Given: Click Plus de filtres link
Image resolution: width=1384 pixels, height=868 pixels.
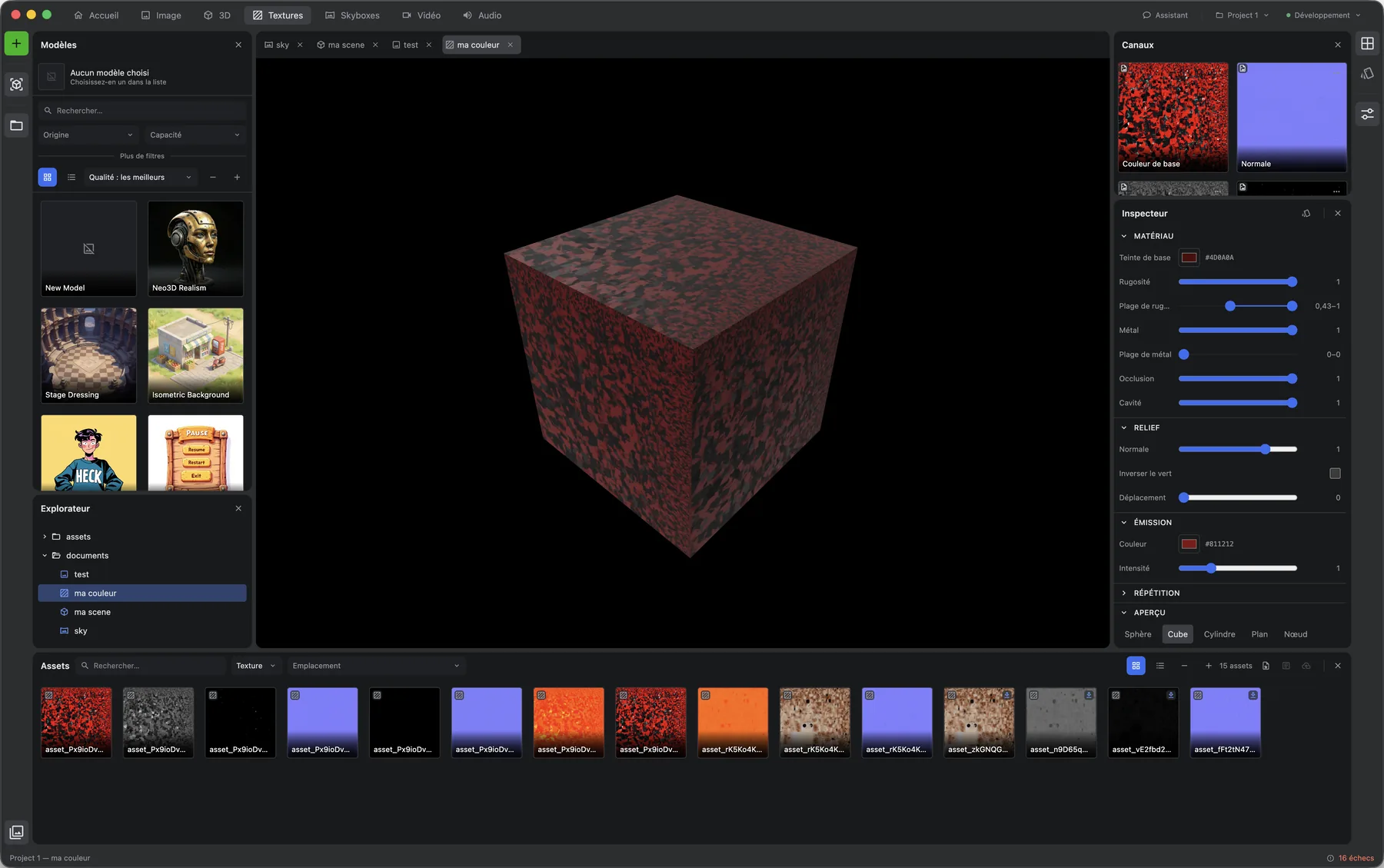Looking at the screenshot, I should coord(142,156).
